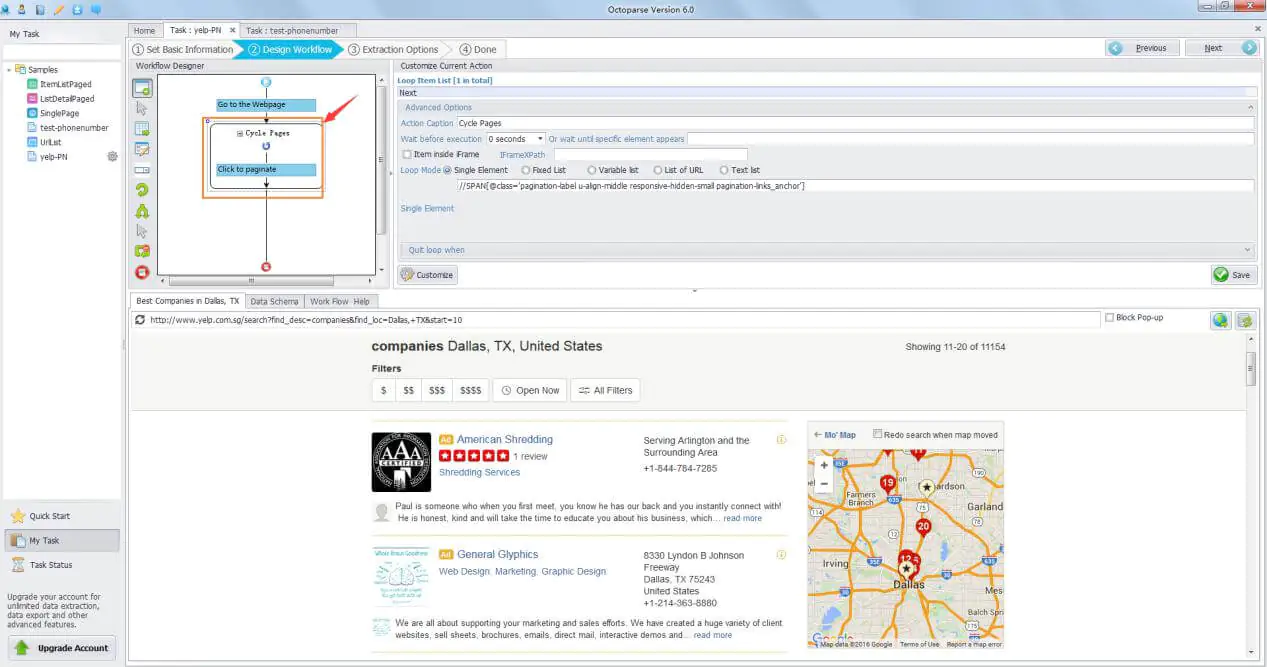Open the Work Flow Help tab
1267x667 pixels.
(x=340, y=301)
